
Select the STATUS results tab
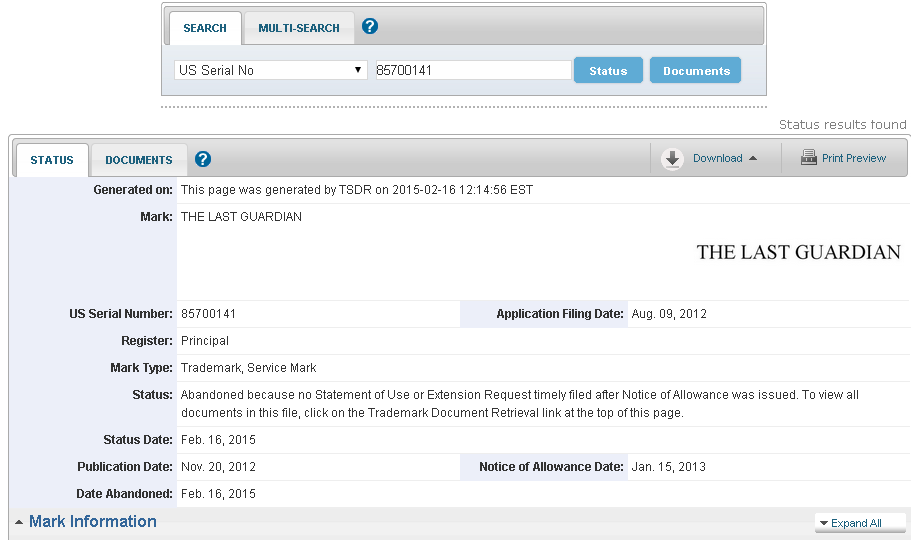tap(52, 160)
